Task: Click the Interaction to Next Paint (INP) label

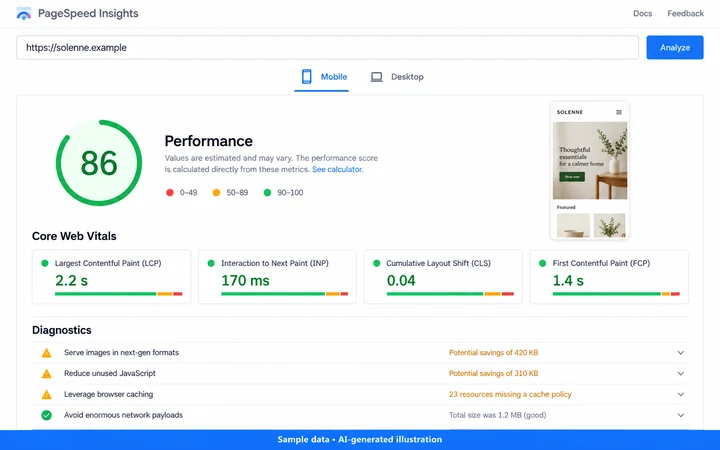Action: point(275,263)
